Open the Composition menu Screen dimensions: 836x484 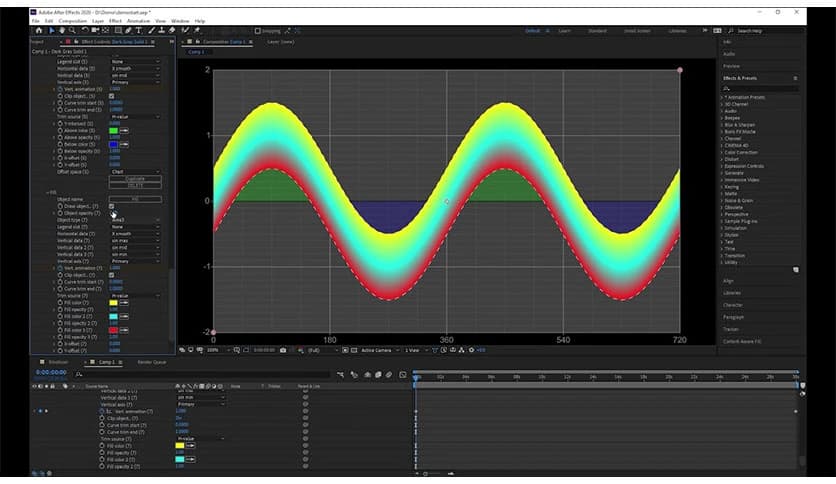tap(73, 21)
